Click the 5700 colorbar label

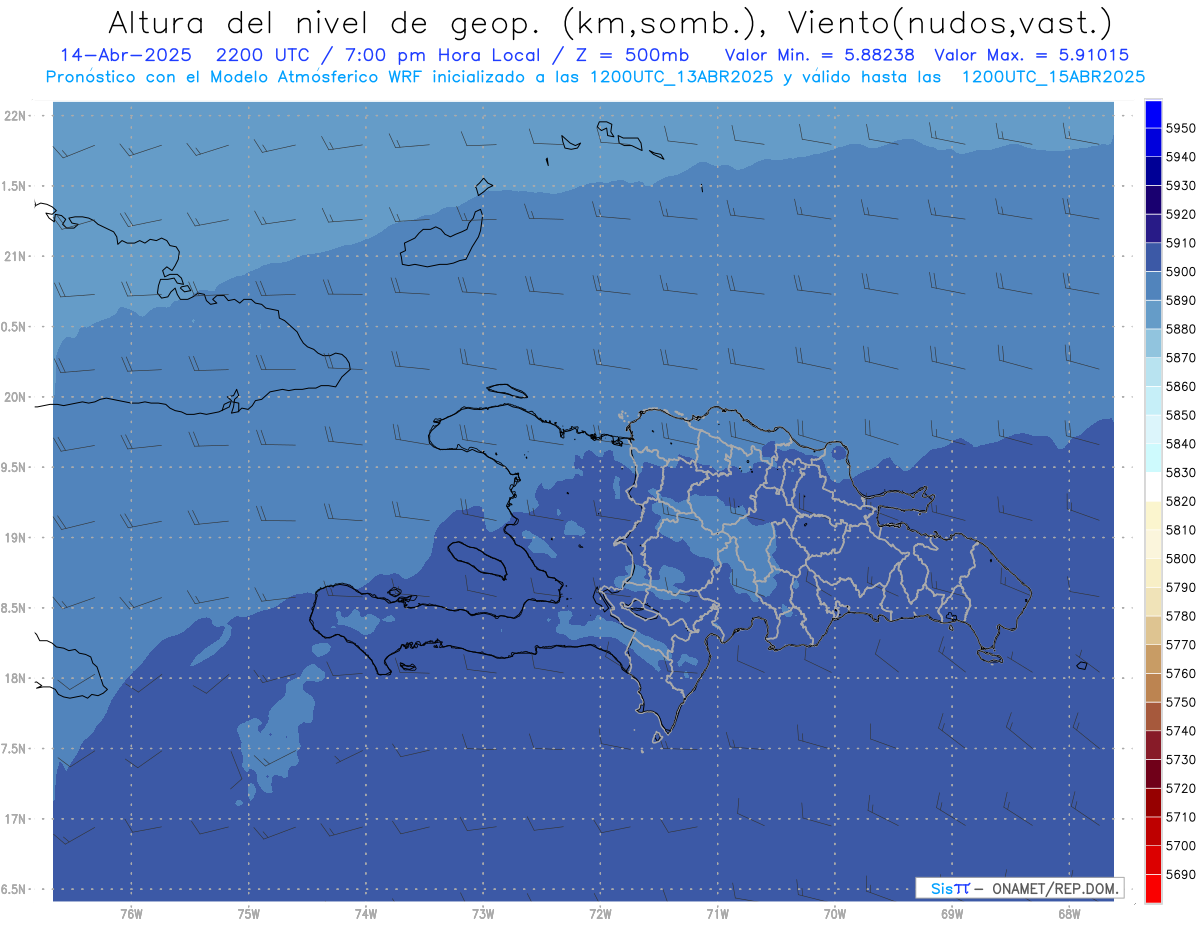(x=1181, y=845)
